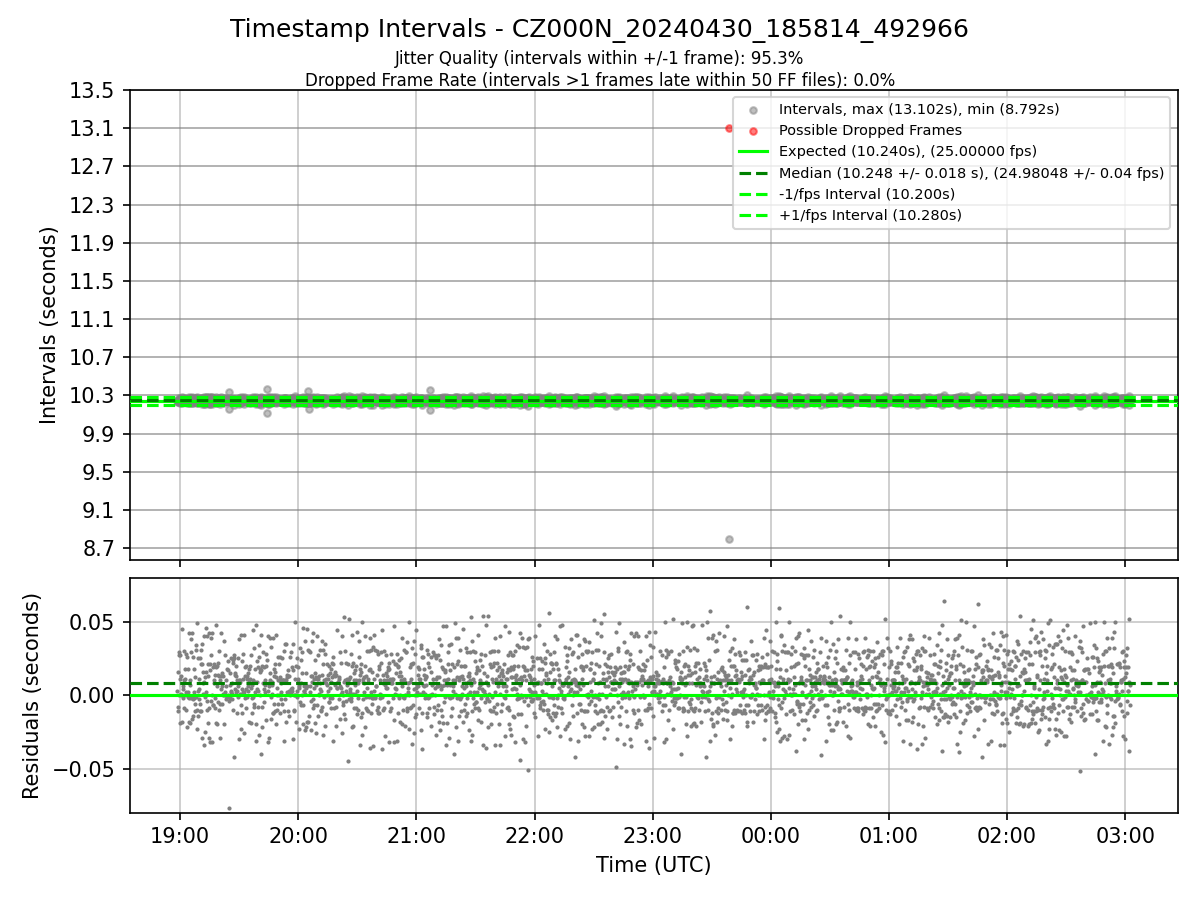1200x900 pixels.
Task: Select the 'Dropped Frame Rate' 0.0% subtitle line
Action: 599,80
